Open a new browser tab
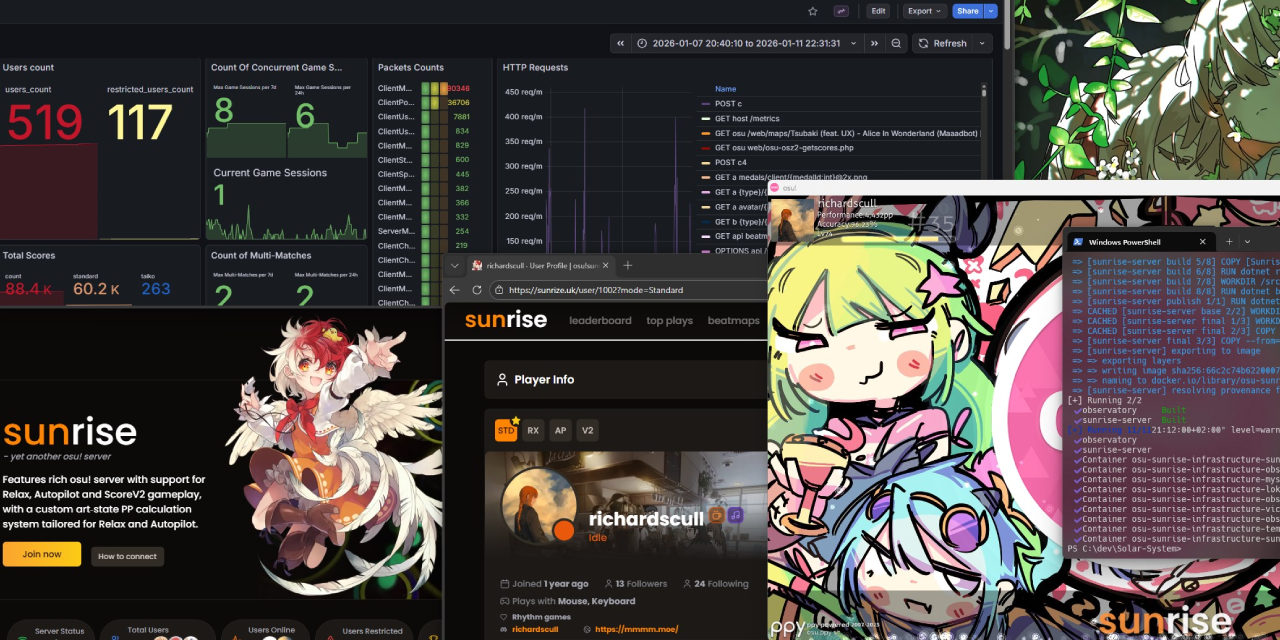The image size is (1280, 640). click(x=628, y=265)
